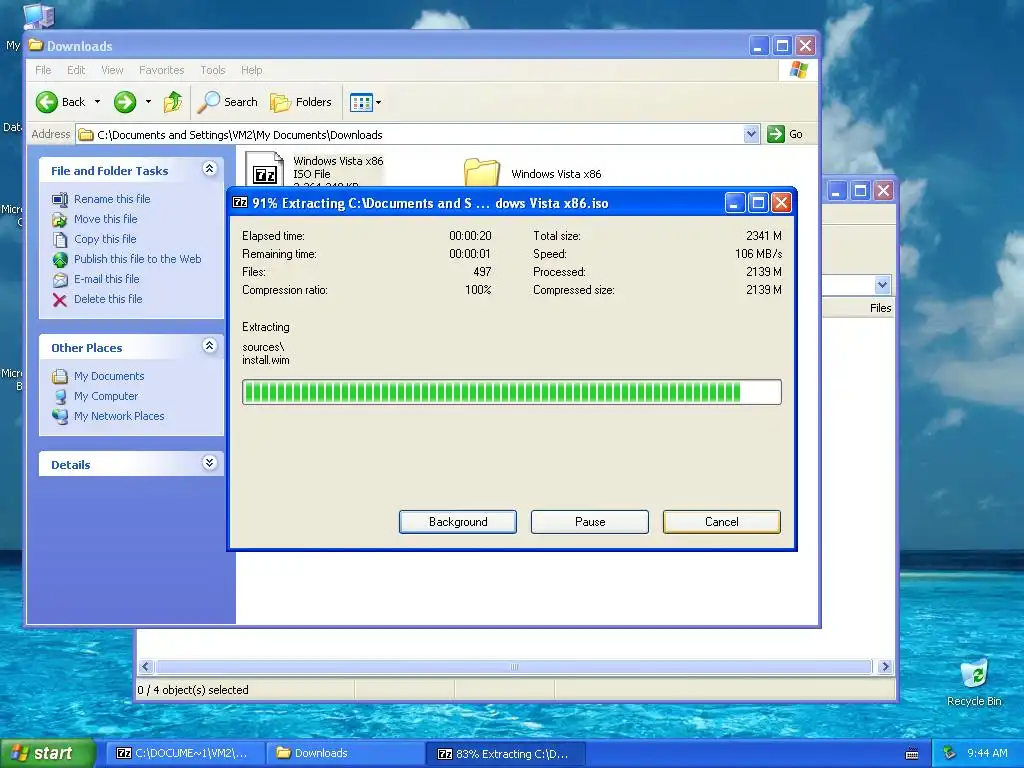The image size is (1024, 768).
Task: Click the Downloads title bar folder icon
Action: 36,45
